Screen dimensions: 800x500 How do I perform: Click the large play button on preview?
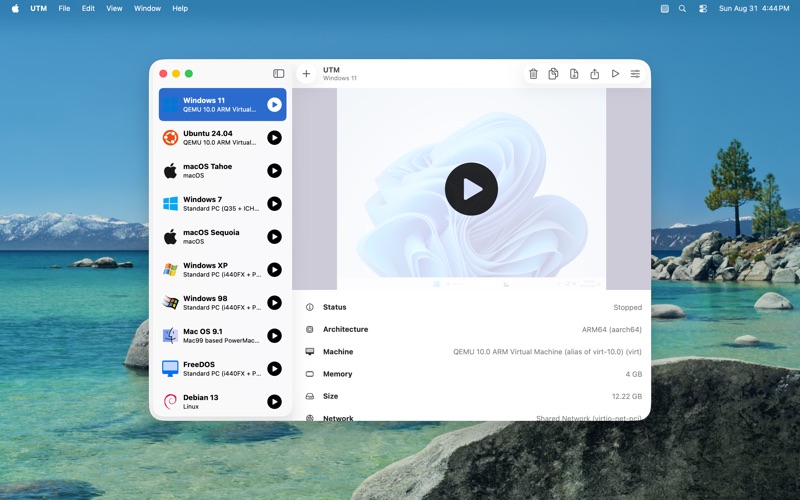(471, 189)
